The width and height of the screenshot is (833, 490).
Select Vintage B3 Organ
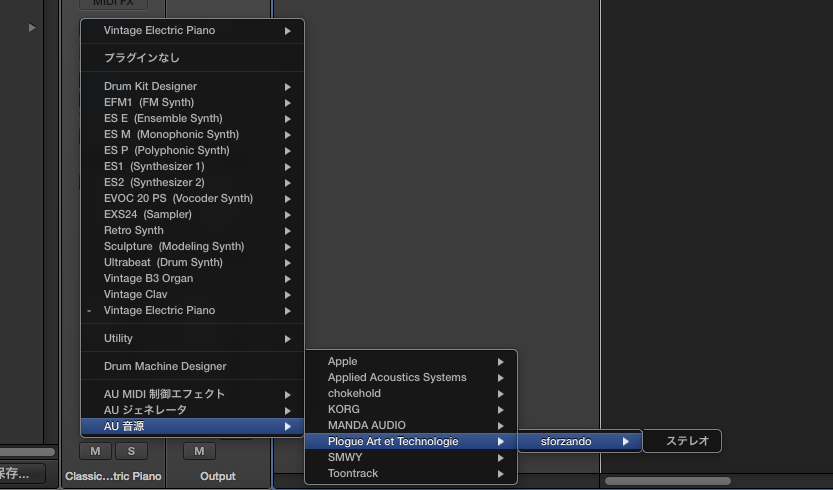click(192, 278)
